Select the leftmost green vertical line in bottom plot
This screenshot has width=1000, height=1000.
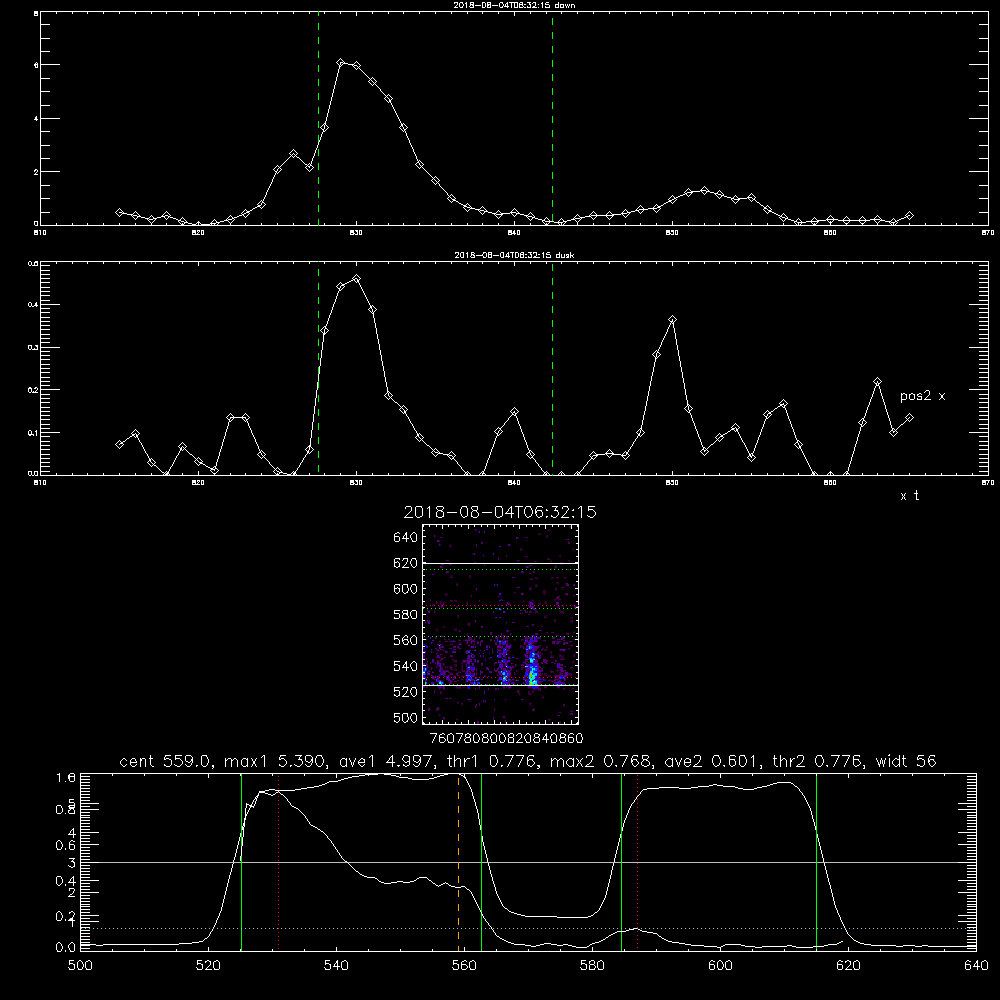(241, 862)
